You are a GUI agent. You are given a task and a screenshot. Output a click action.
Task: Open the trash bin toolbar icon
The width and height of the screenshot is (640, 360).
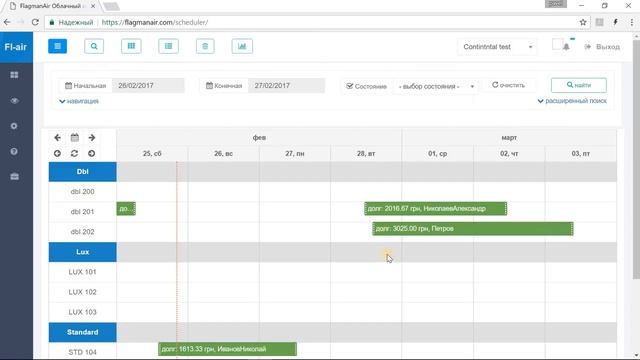[x=205, y=46]
